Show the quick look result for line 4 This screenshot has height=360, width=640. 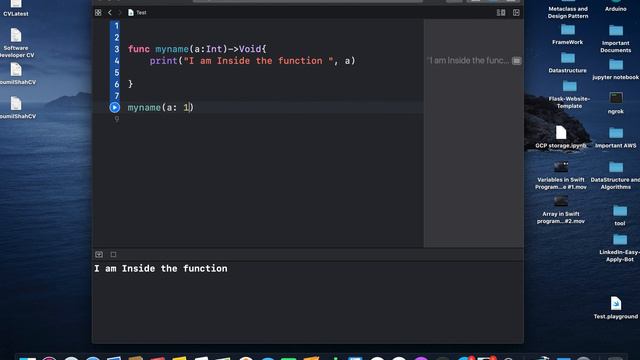point(516,61)
